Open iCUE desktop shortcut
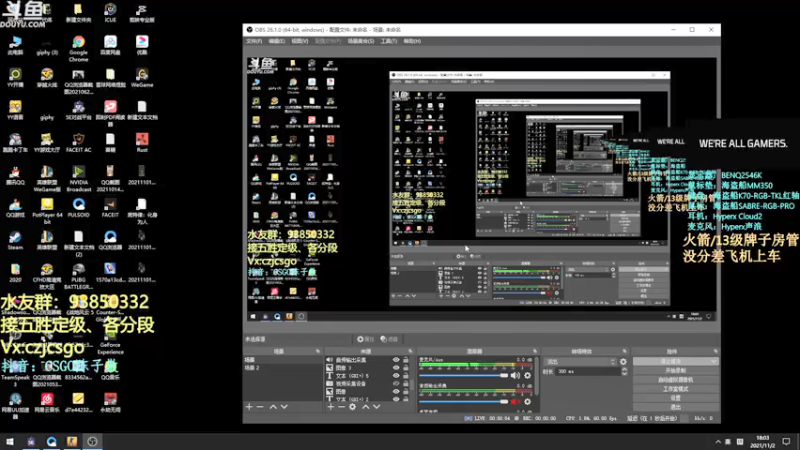Screen dimensions: 800x450 point(110,13)
